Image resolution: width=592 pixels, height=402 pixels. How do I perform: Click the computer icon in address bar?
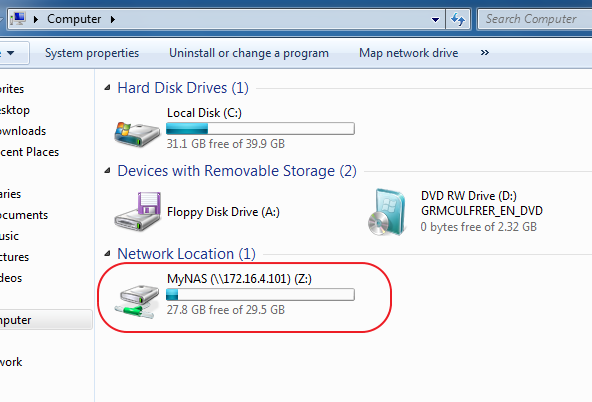click(17, 18)
